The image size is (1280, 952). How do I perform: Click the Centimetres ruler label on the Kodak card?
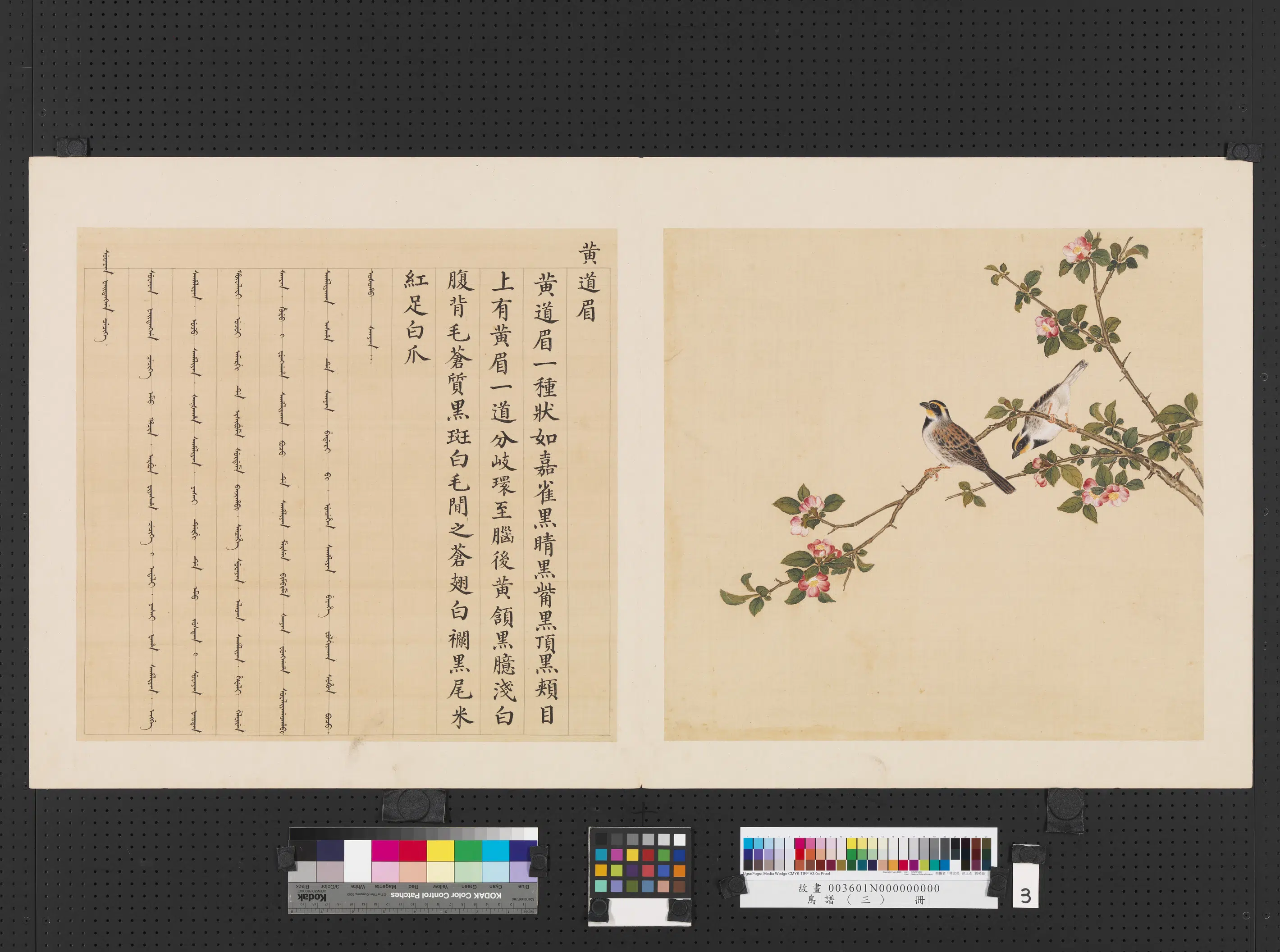523,900
